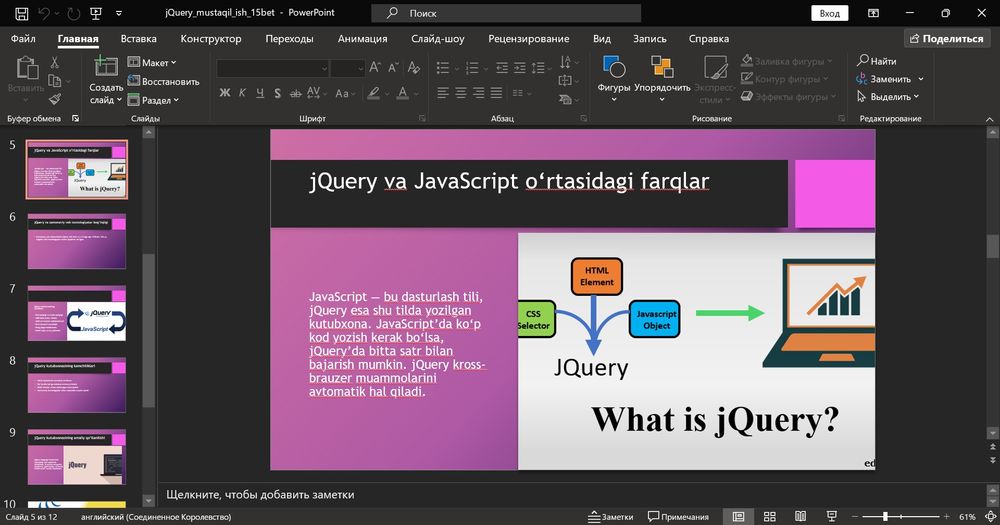The height and width of the screenshot is (525, 1000).
Task: Expand the Создать слайд dropdown
Action: [106, 94]
